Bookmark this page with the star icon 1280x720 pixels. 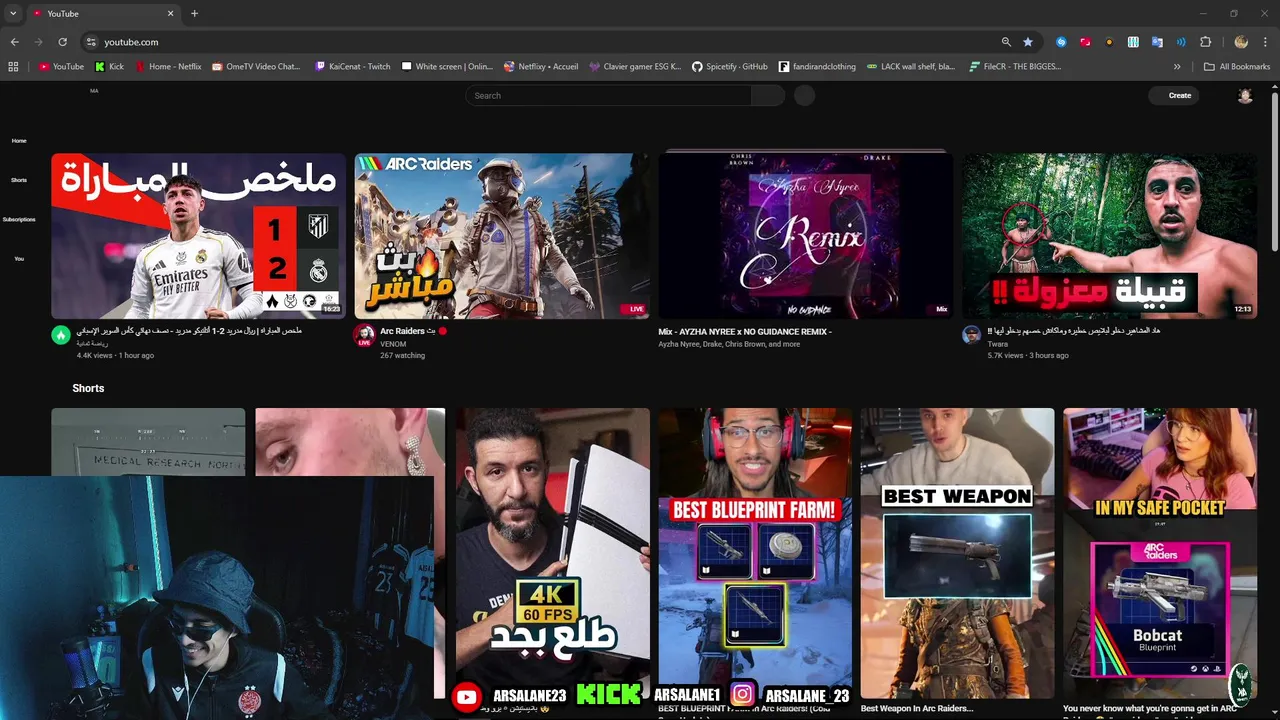point(1028,42)
